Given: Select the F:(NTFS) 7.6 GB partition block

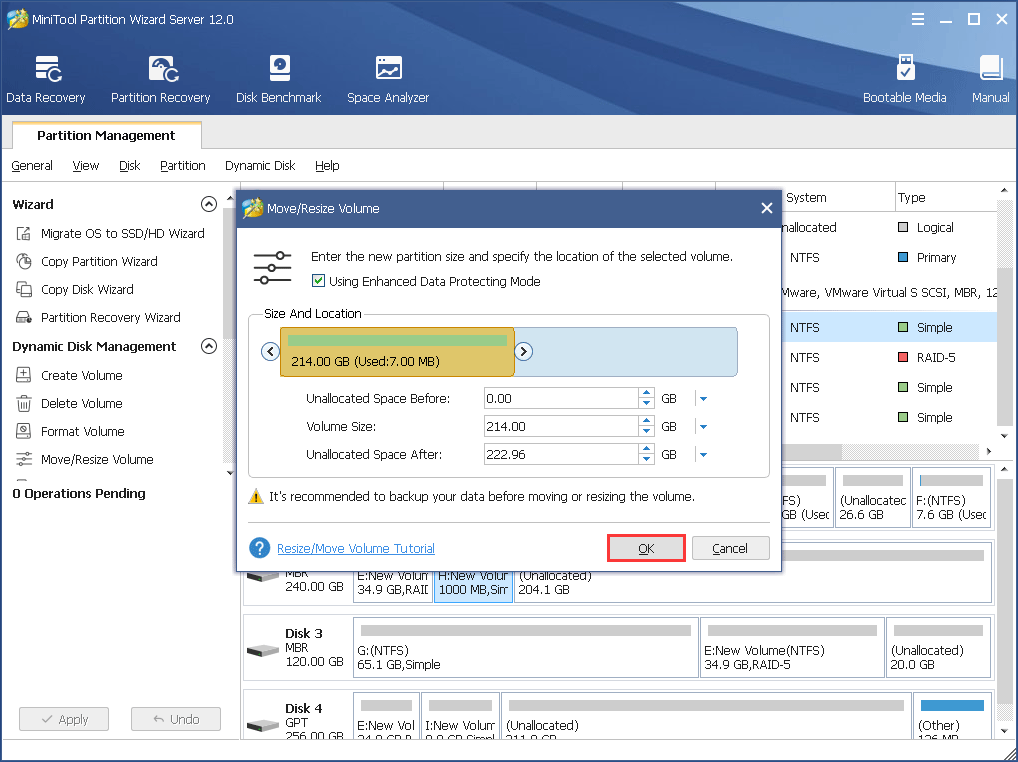Looking at the screenshot, I should click(951, 498).
